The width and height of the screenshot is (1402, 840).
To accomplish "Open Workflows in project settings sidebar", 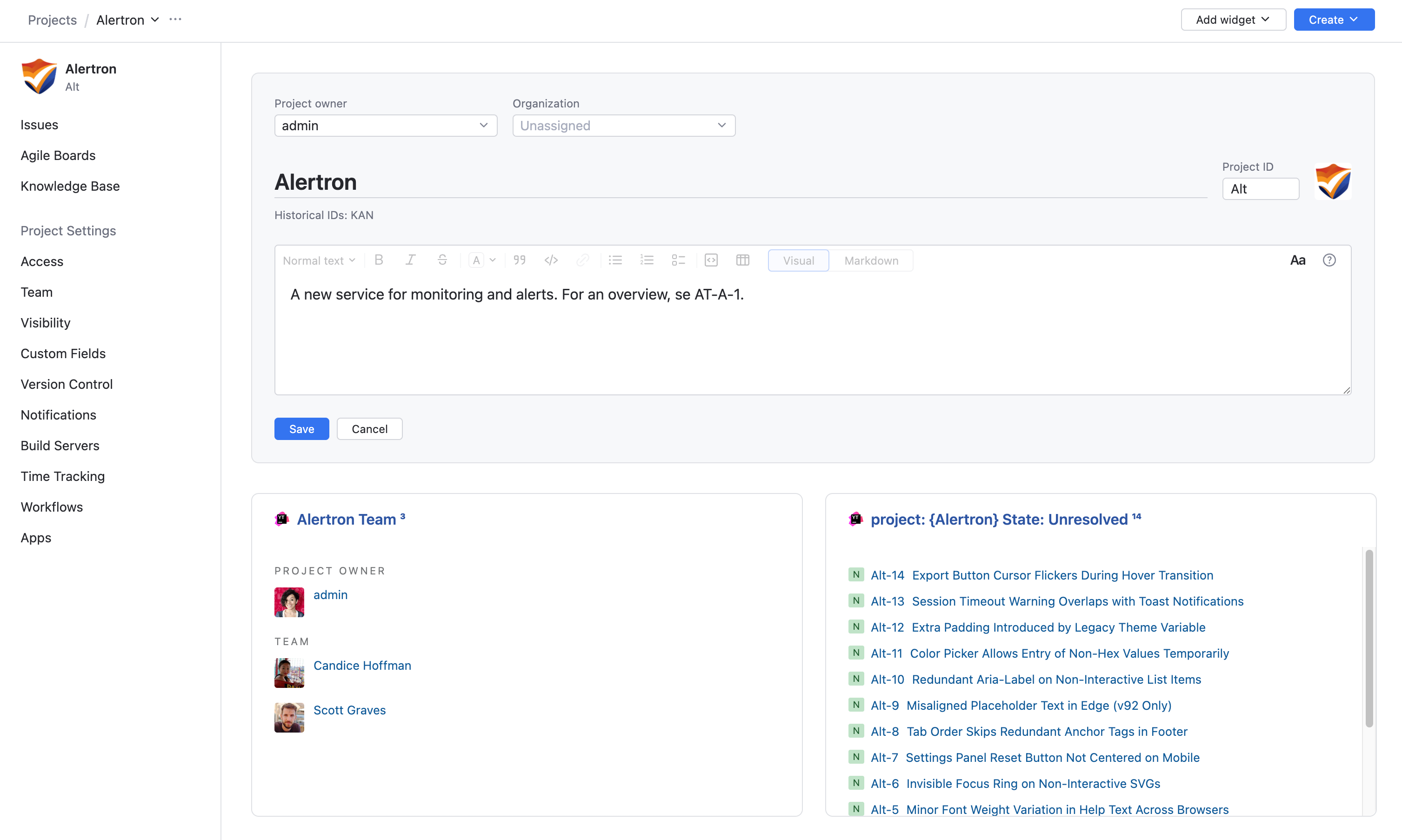I will click(x=52, y=507).
